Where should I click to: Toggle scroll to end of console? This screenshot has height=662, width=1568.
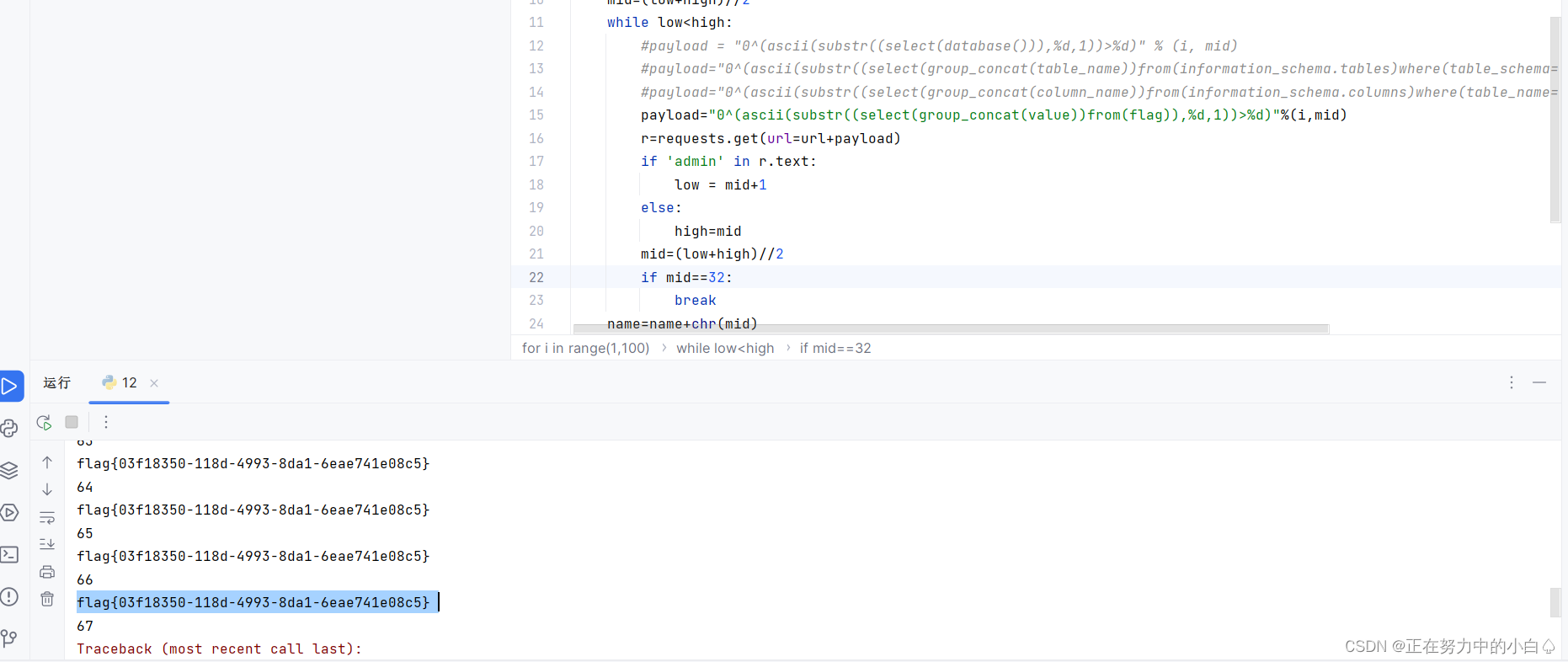coord(47,544)
